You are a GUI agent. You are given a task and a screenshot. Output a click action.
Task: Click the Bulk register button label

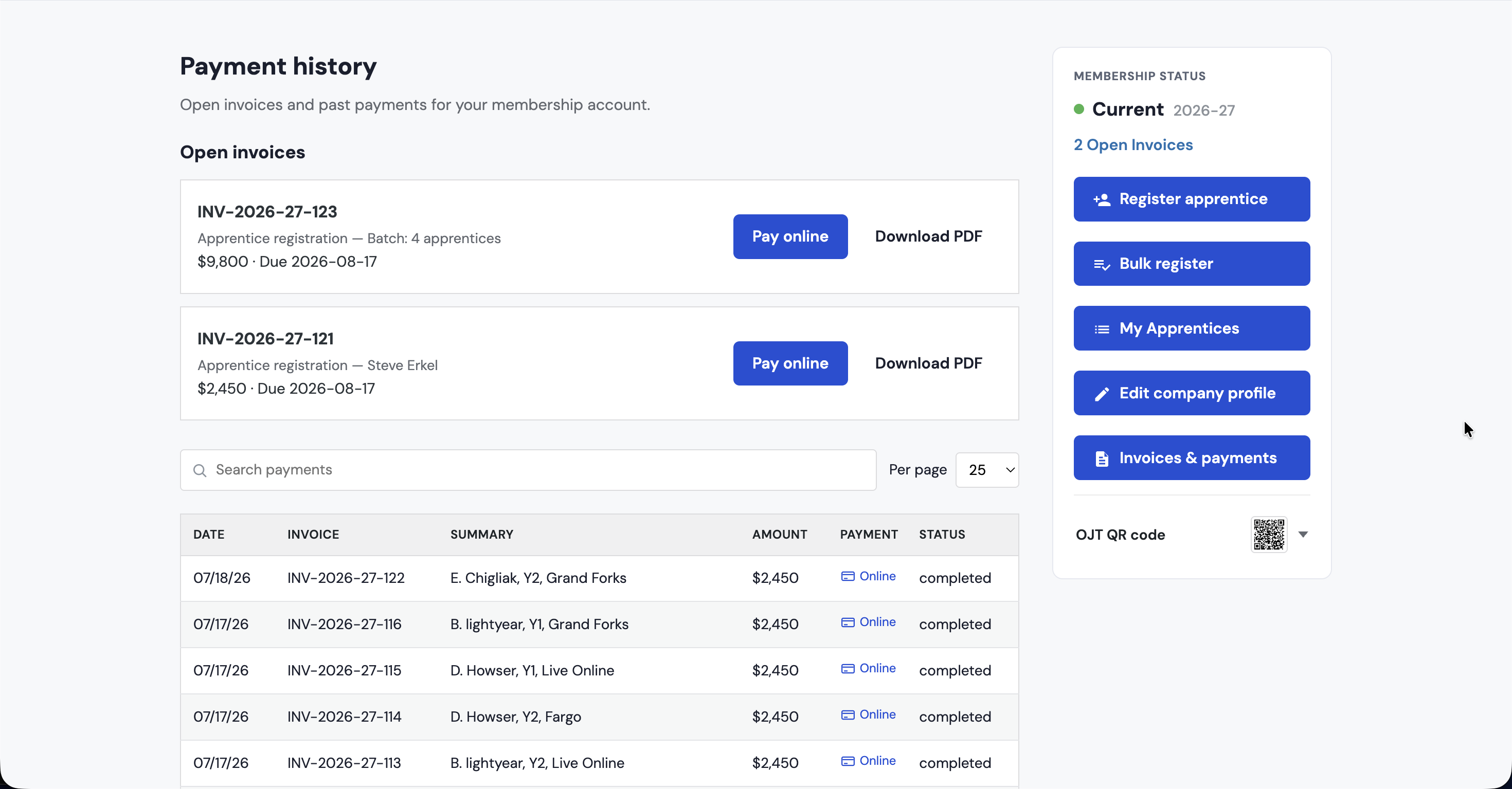pos(1166,263)
